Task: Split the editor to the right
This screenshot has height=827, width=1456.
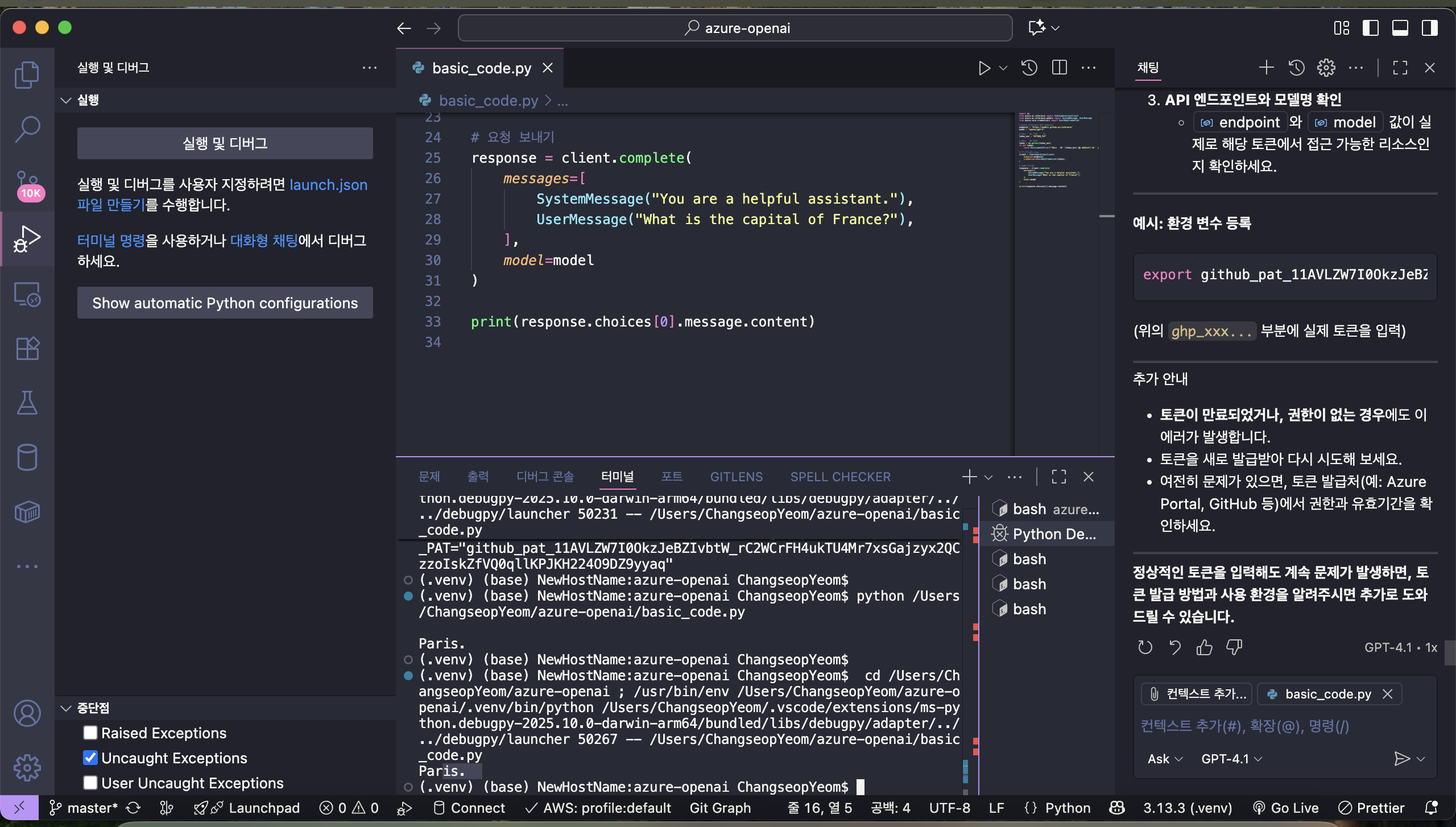Action: 1060,68
